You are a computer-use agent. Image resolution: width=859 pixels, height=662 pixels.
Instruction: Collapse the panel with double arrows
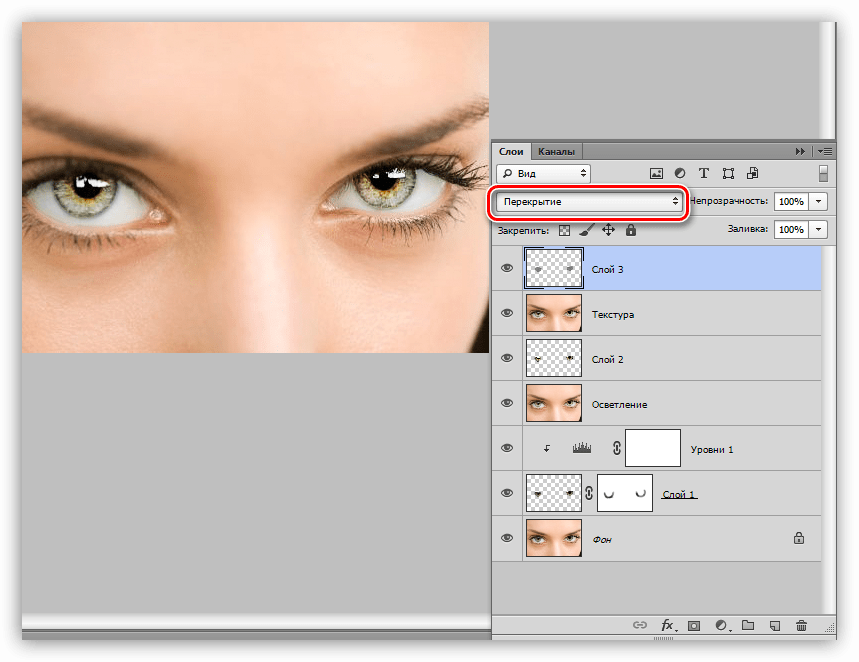[x=800, y=151]
